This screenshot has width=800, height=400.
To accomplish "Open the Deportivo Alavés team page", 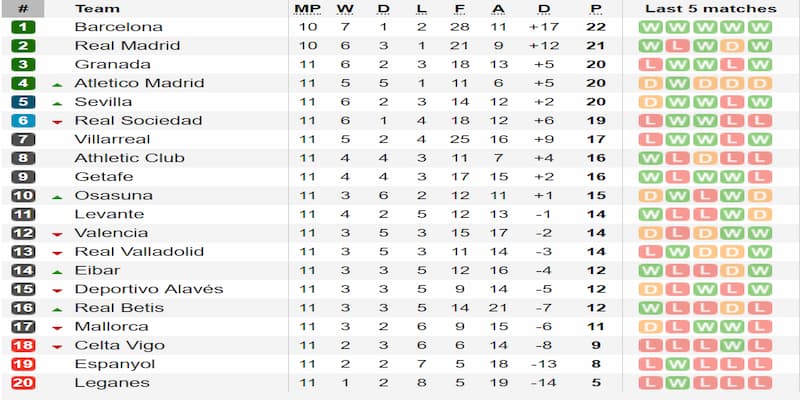I will (x=149, y=289).
